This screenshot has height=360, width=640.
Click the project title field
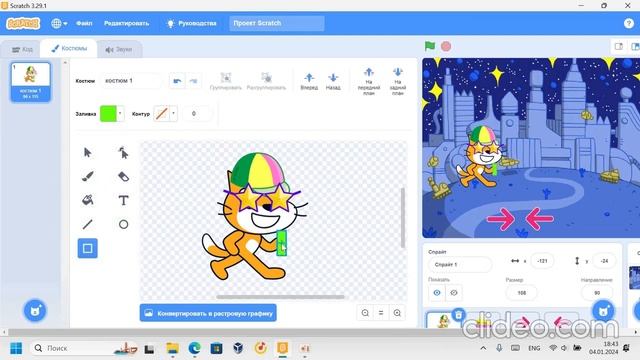click(277, 23)
